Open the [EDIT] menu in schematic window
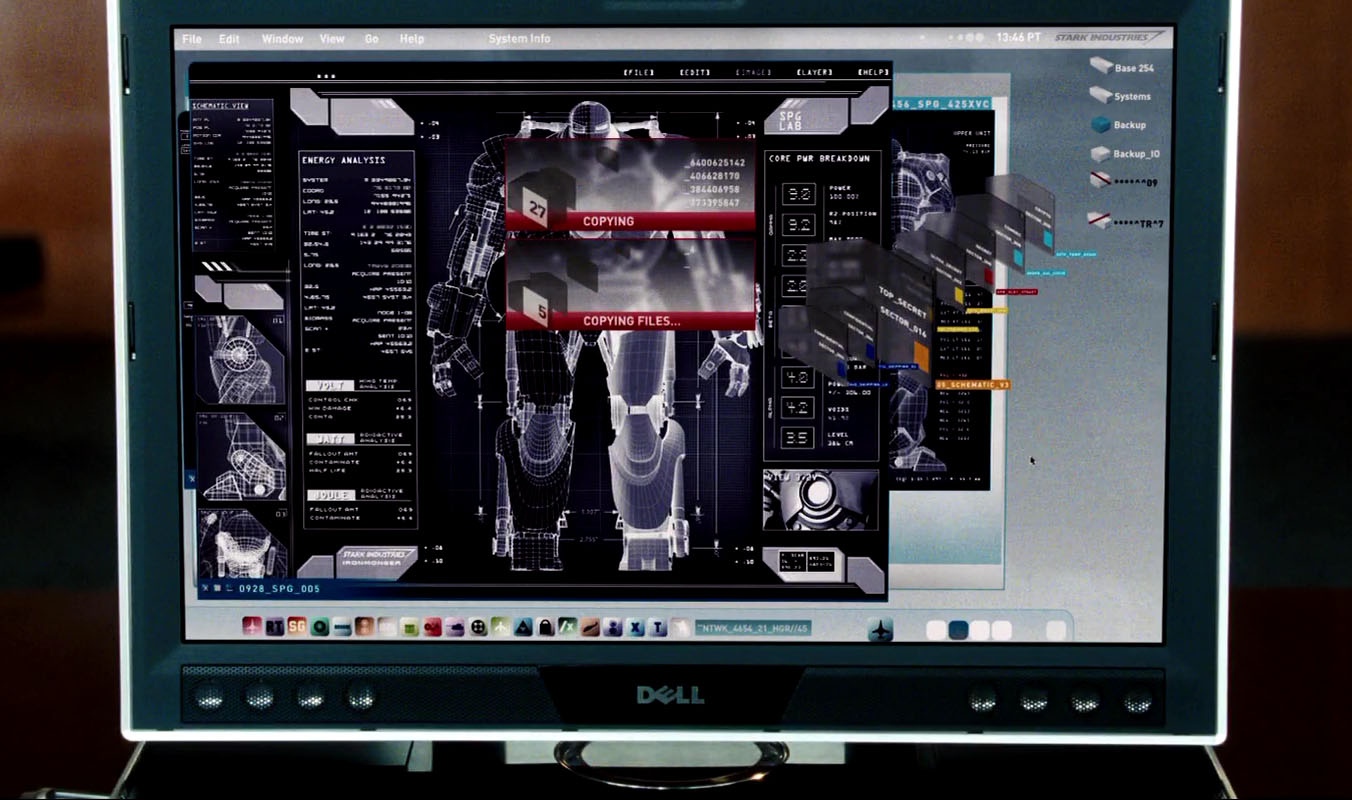The image size is (1352, 800). 694,73
